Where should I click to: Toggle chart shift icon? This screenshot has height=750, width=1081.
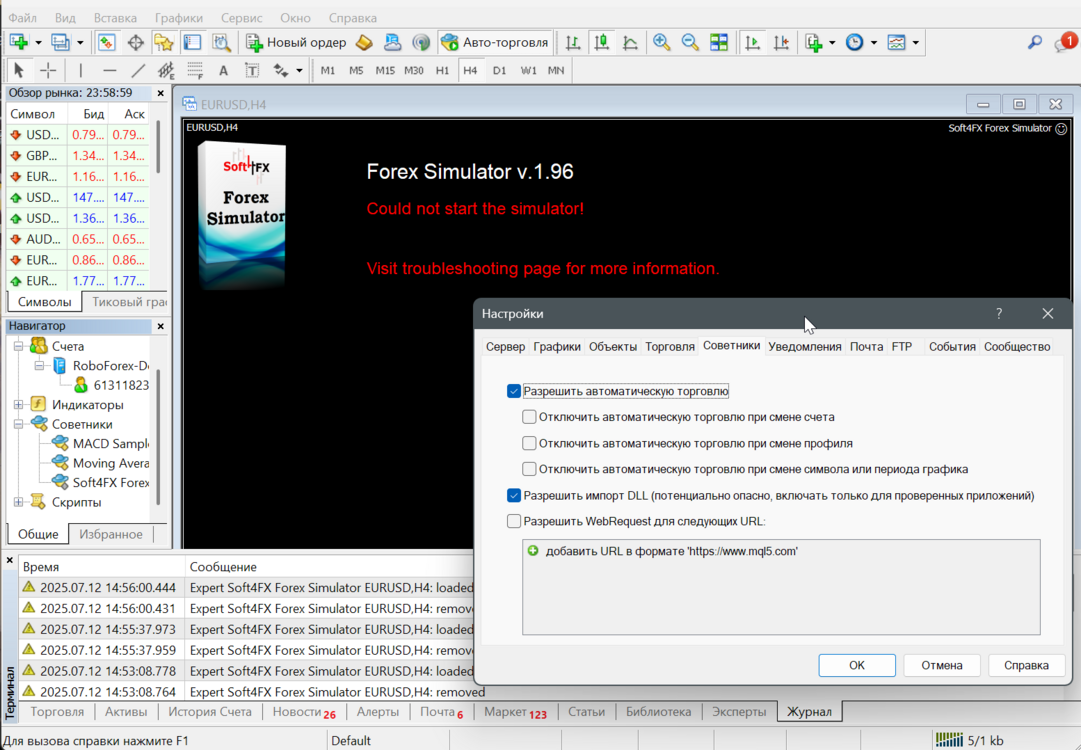781,43
